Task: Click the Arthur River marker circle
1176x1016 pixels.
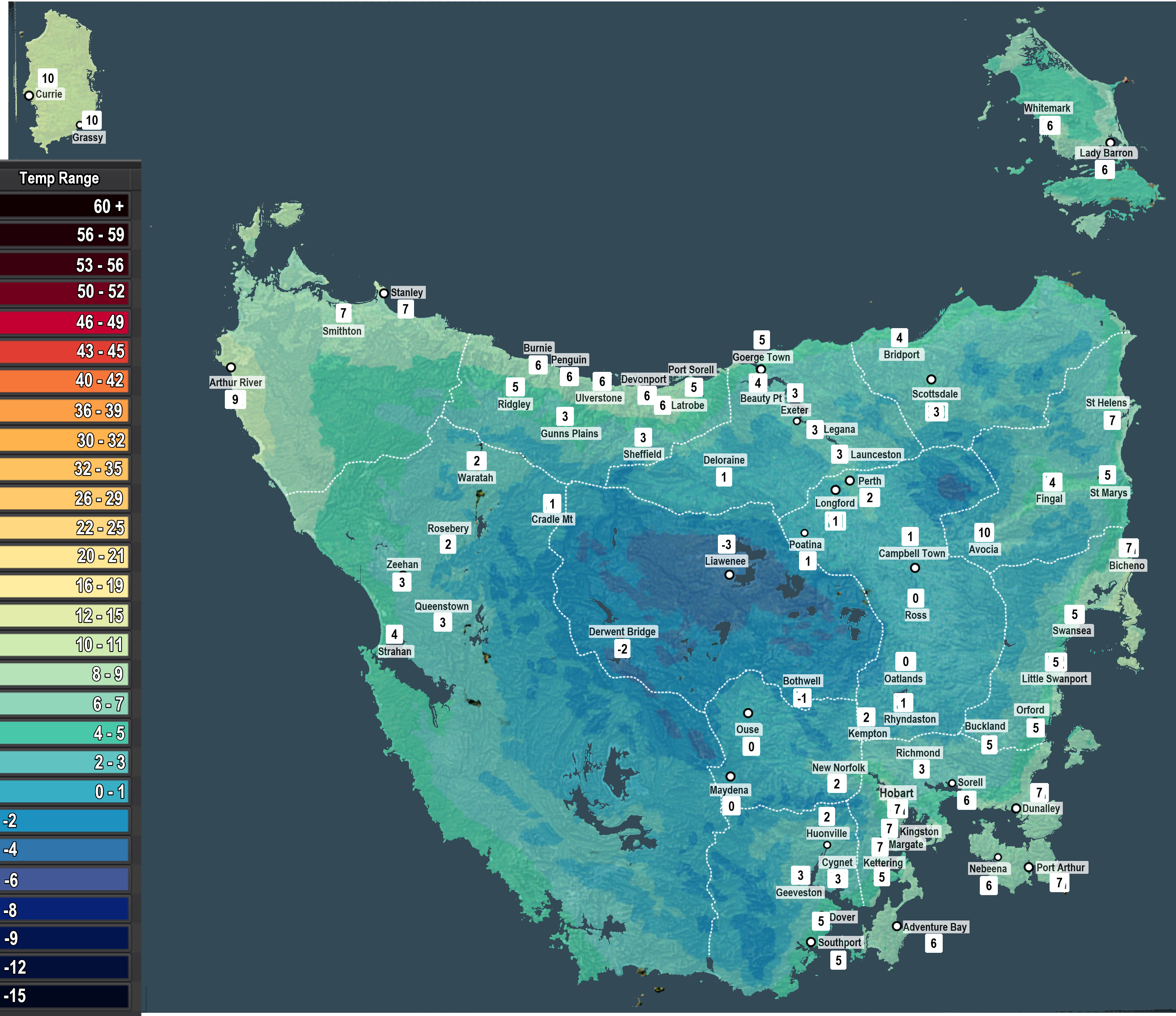Action: coord(231,367)
